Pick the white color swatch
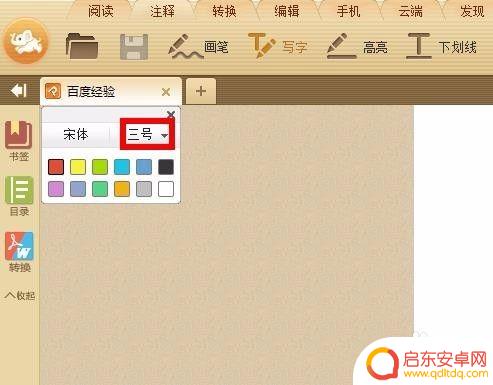 tap(166, 189)
